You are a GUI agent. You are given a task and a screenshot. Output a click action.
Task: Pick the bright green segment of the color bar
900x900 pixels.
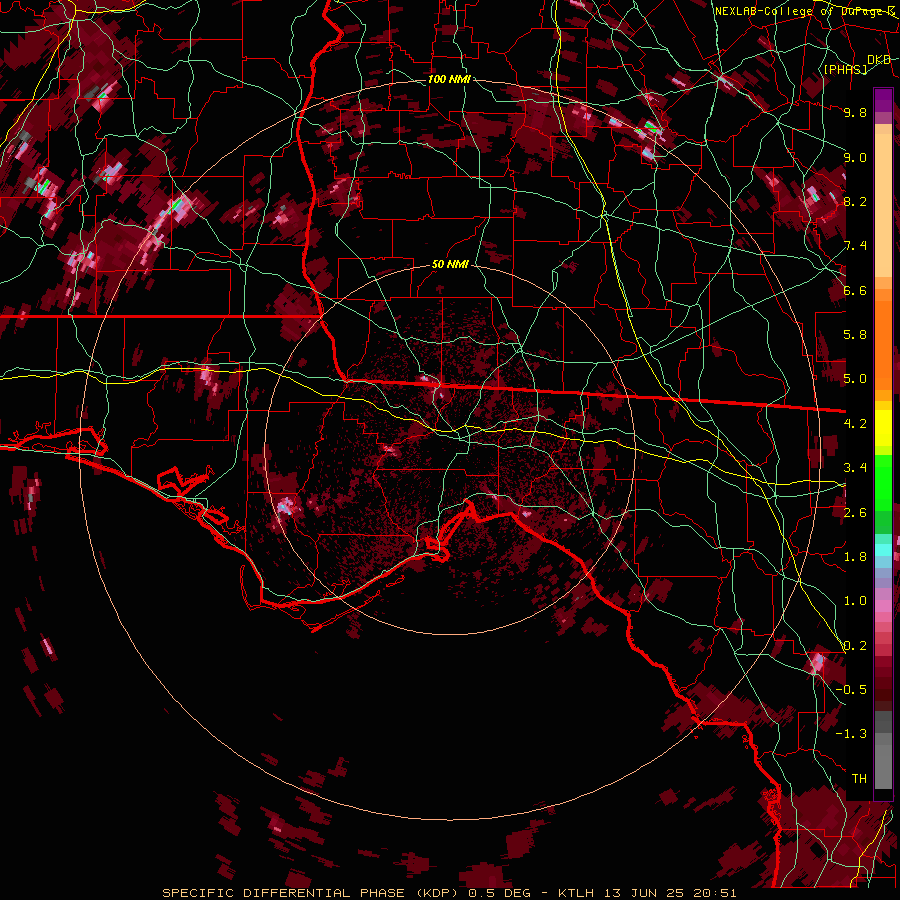click(883, 483)
